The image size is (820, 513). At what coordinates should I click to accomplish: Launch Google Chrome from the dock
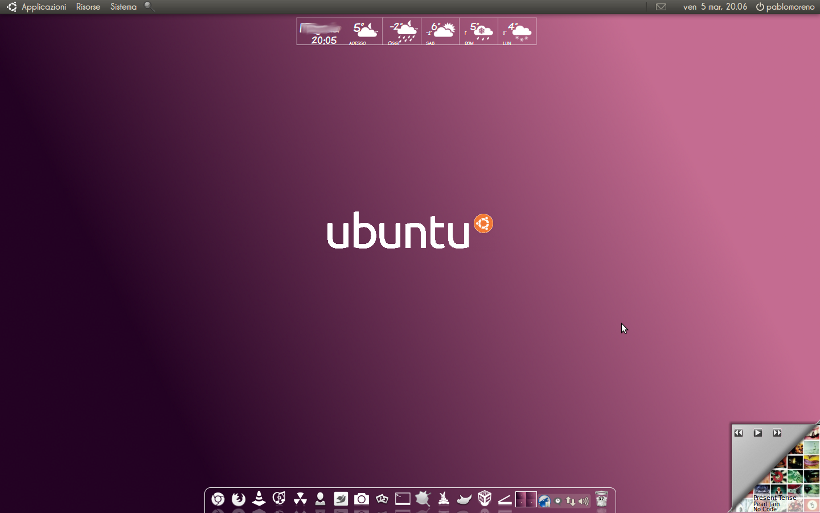point(218,499)
